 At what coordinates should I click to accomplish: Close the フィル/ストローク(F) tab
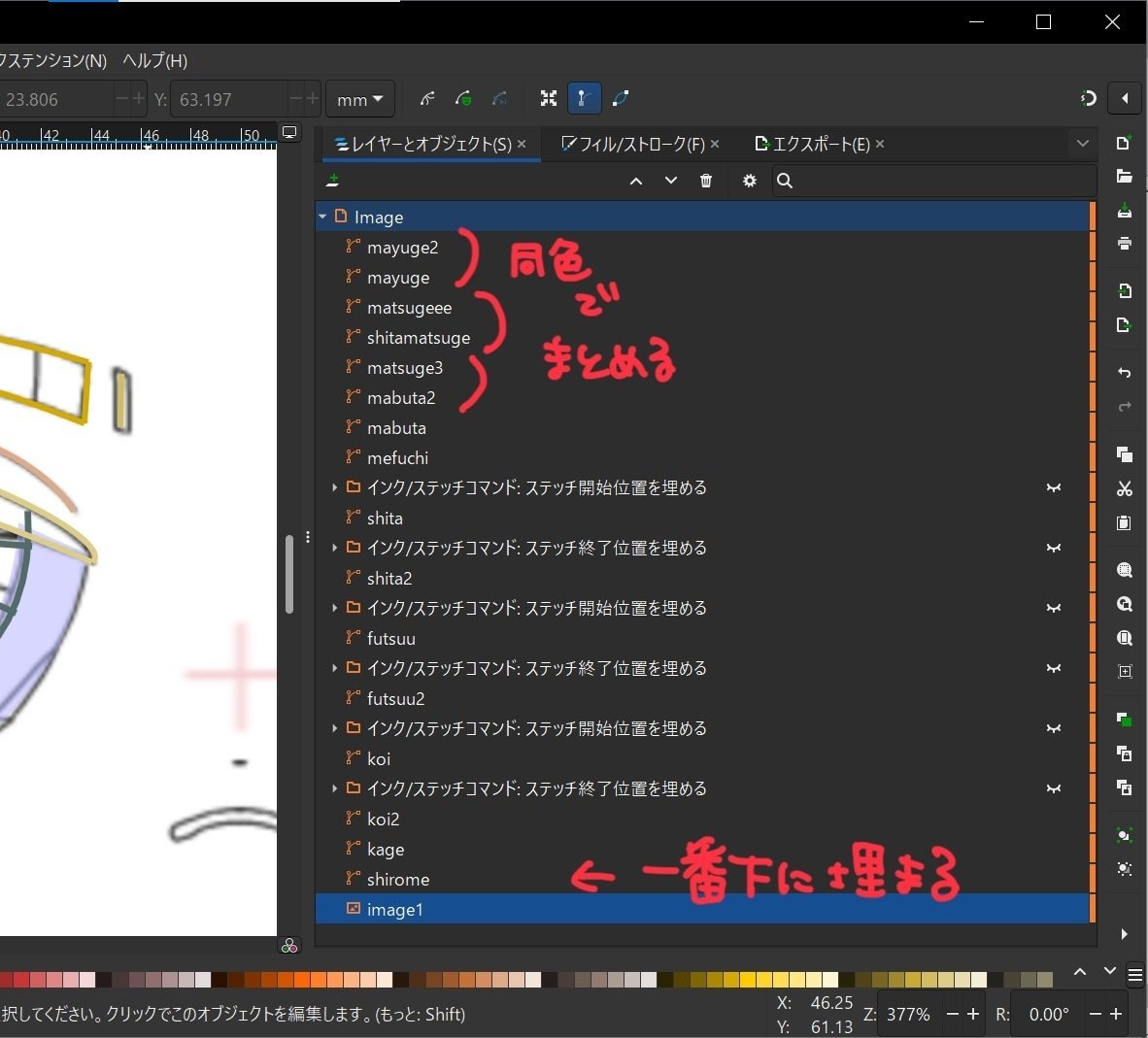point(715,145)
